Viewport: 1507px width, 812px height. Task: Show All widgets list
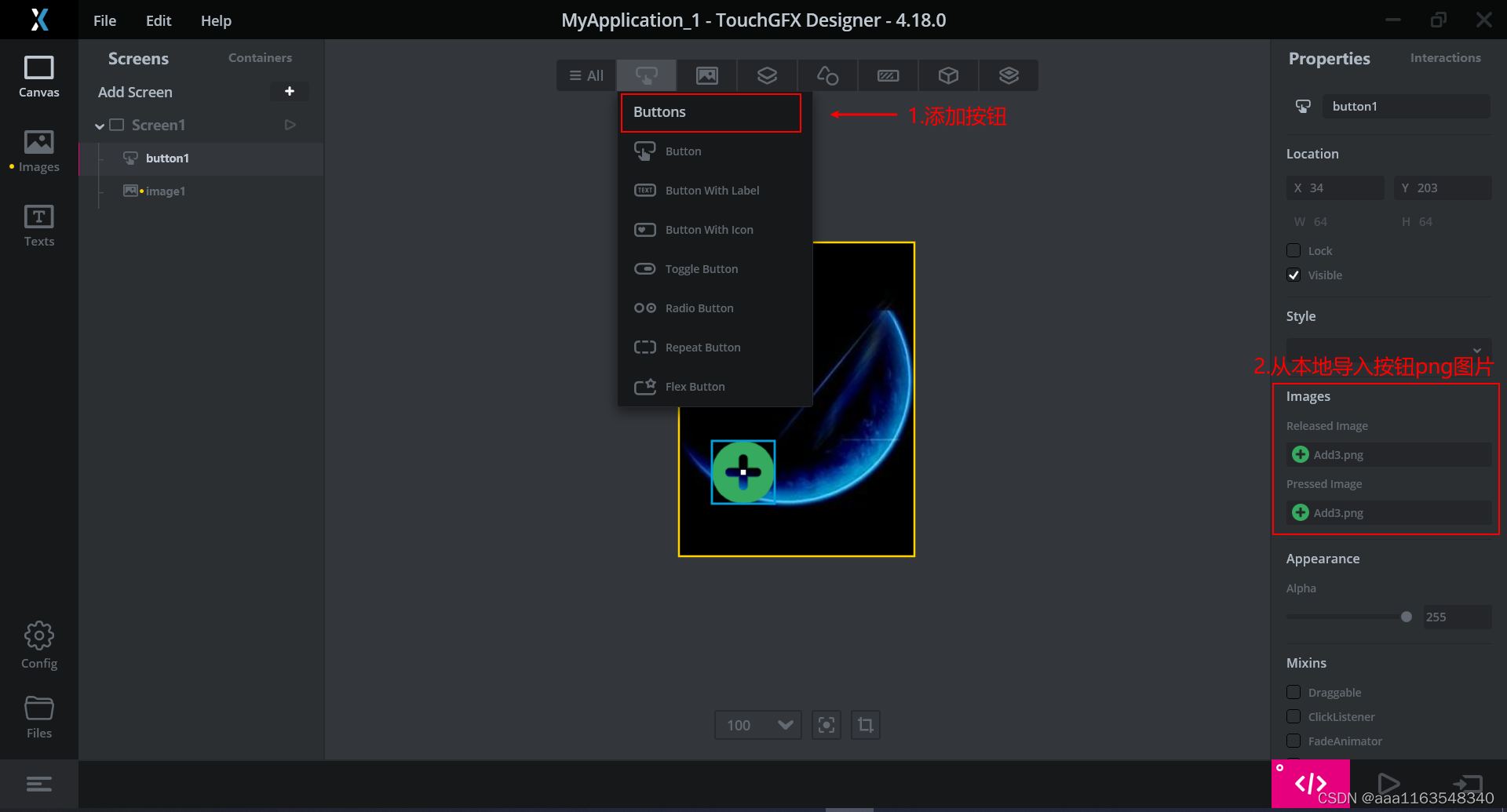coord(586,75)
